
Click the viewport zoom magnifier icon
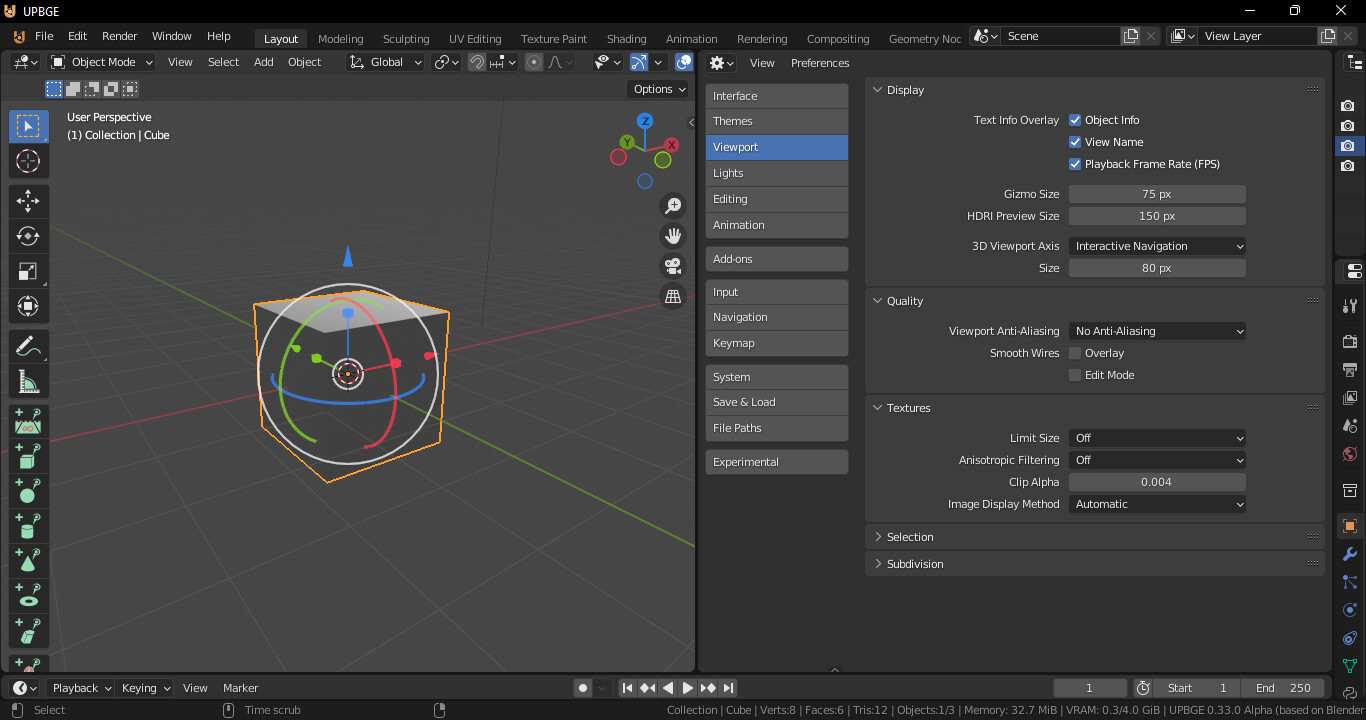point(673,205)
